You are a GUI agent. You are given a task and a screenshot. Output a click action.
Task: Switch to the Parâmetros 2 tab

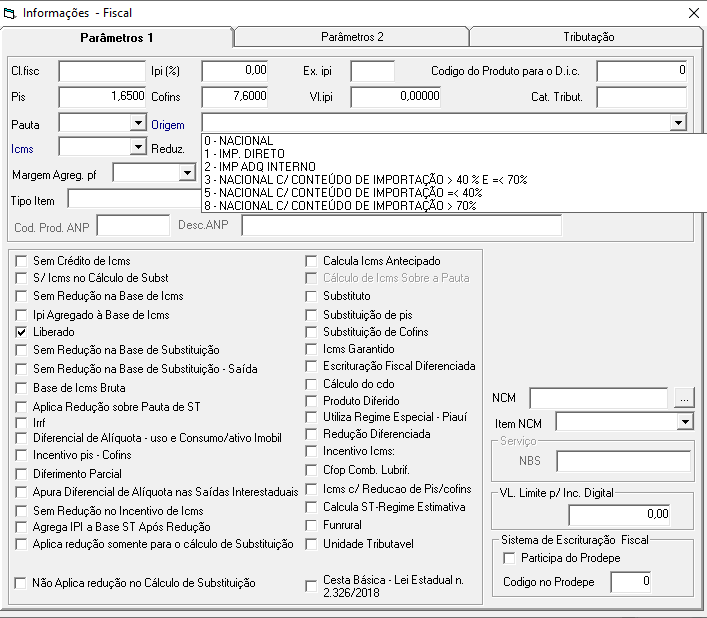click(352, 37)
